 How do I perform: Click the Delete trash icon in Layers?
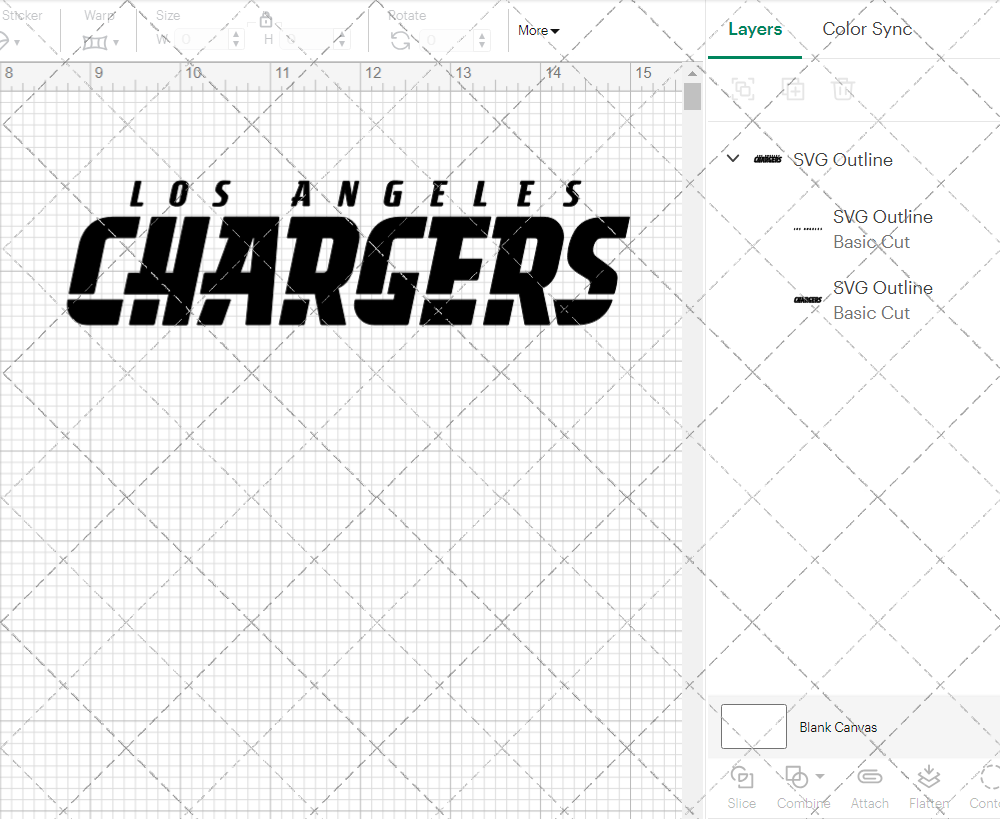pyautogui.click(x=843, y=89)
